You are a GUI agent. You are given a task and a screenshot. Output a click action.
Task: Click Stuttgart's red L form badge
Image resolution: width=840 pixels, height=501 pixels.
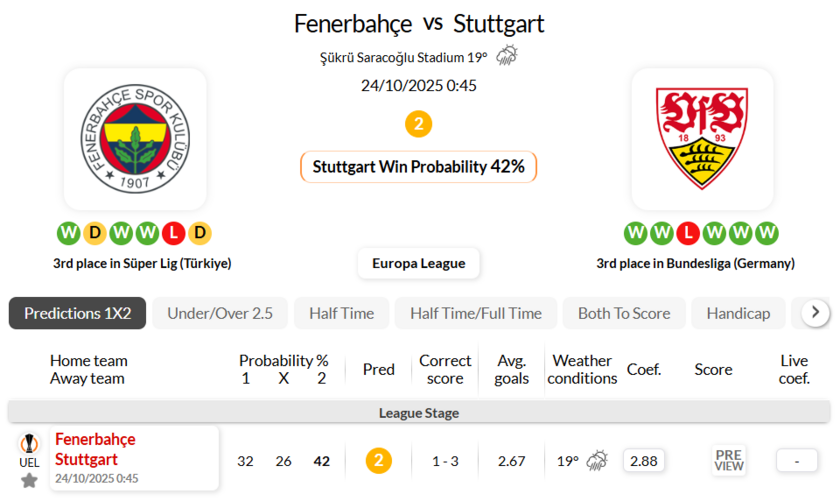point(687,233)
